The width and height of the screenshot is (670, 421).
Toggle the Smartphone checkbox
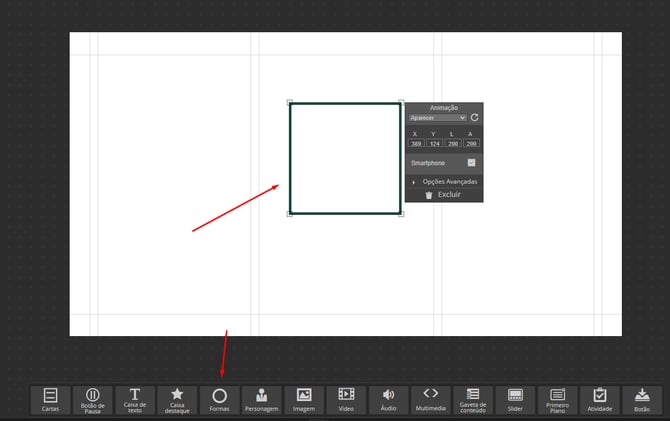[471, 162]
